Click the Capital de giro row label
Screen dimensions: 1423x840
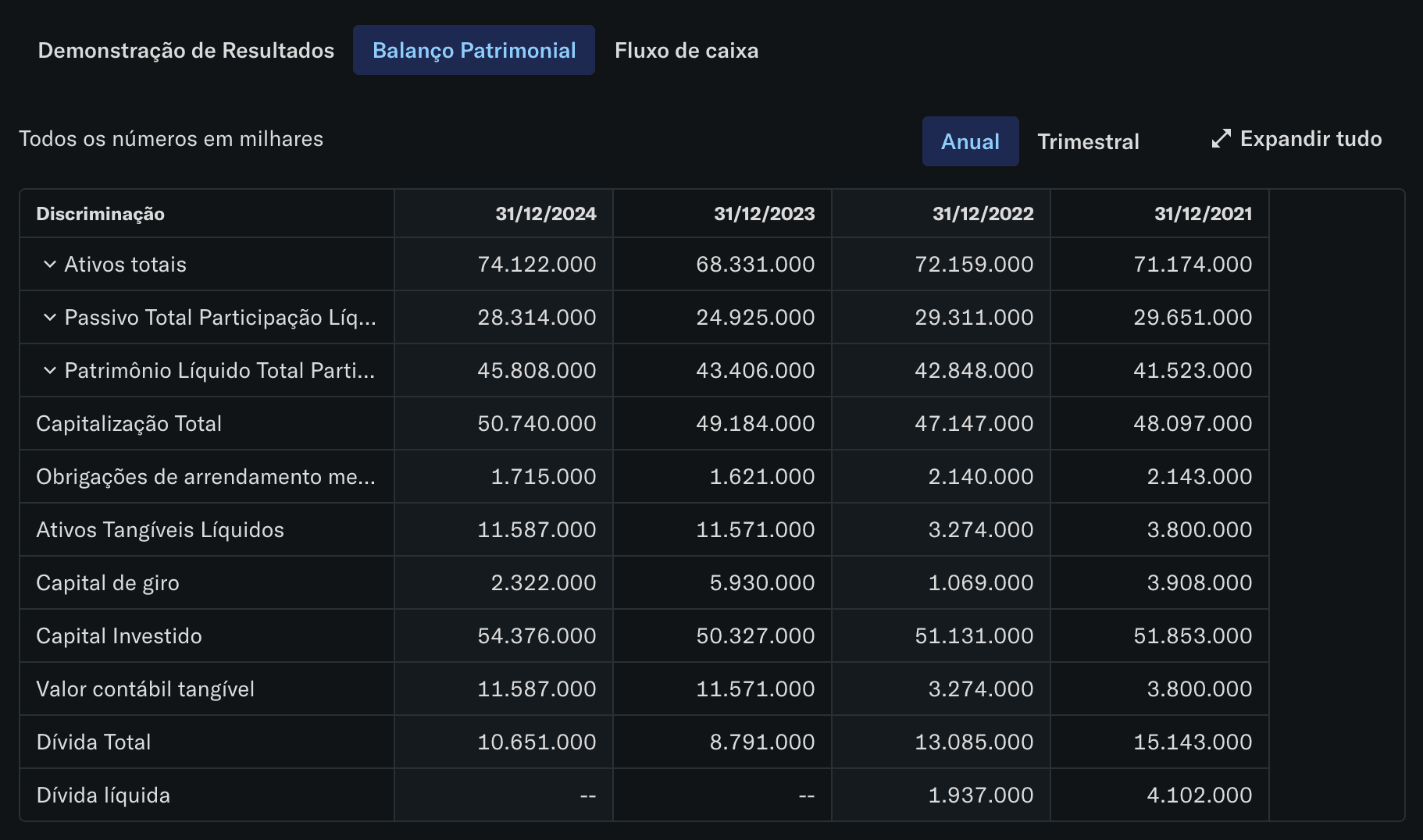108,583
